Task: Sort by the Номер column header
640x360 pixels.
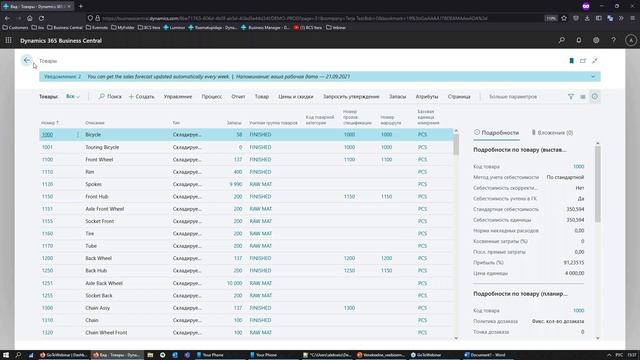Action: (x=50, y=122)
